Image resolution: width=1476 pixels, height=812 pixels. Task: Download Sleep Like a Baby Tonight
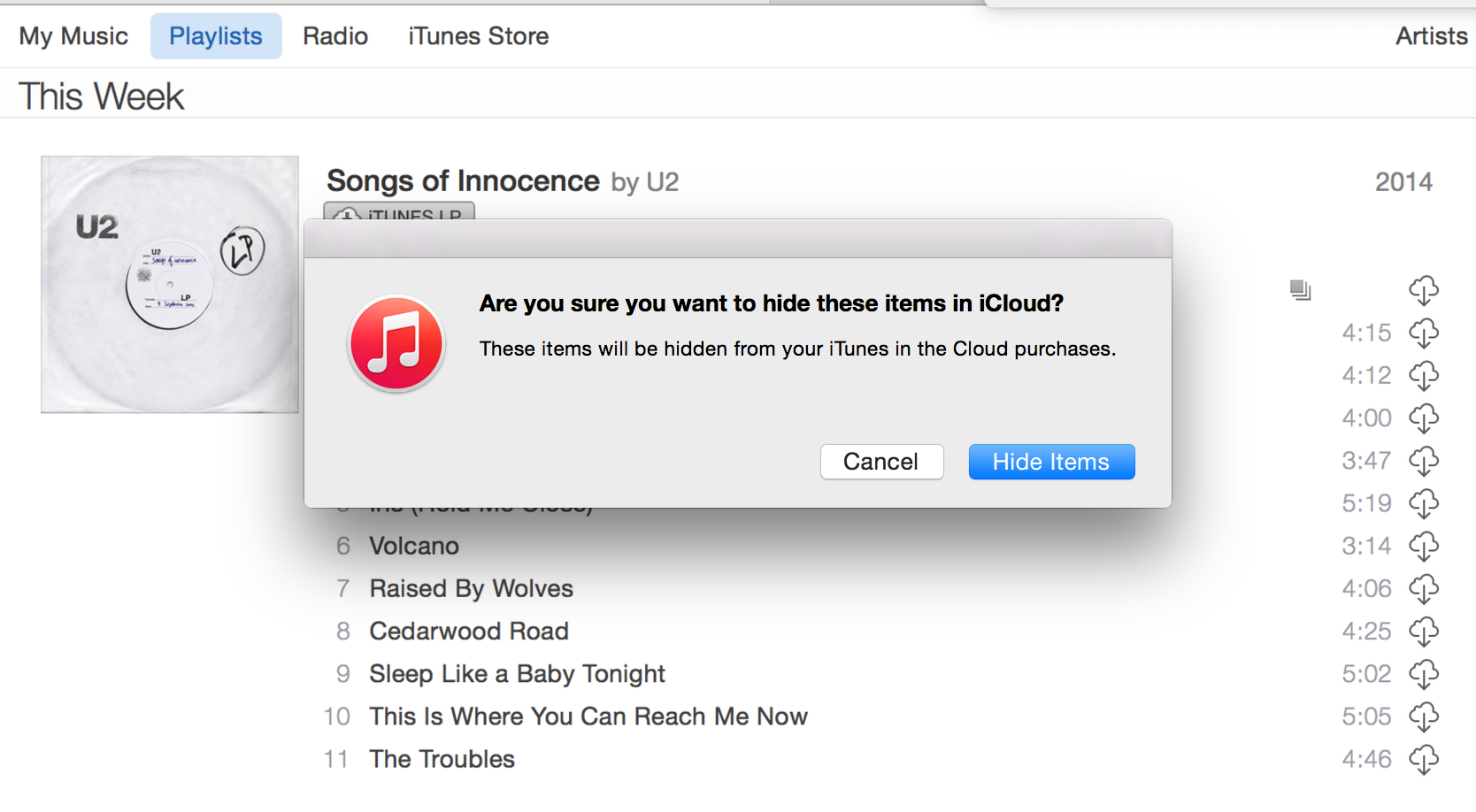pyautogui.click(x=1423, y=674)
